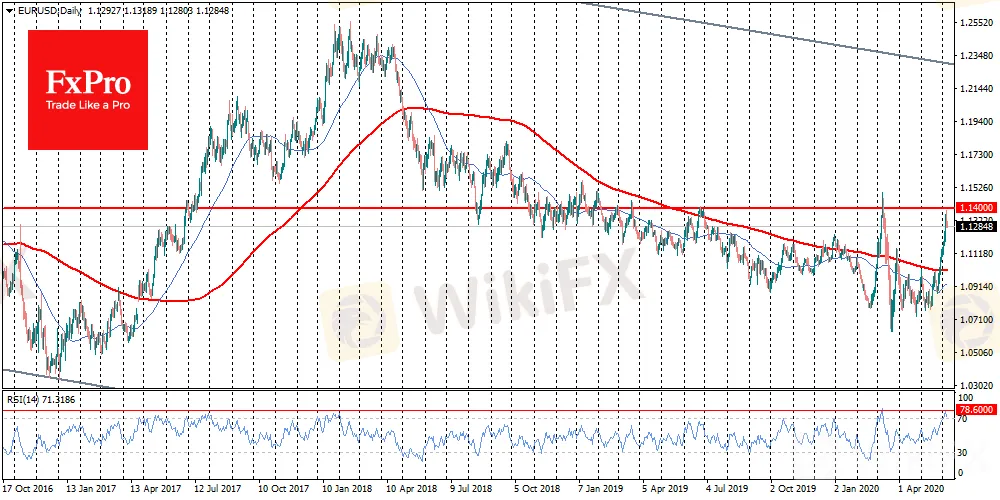Click the RSI scale value 100

(x=966, y=397)
